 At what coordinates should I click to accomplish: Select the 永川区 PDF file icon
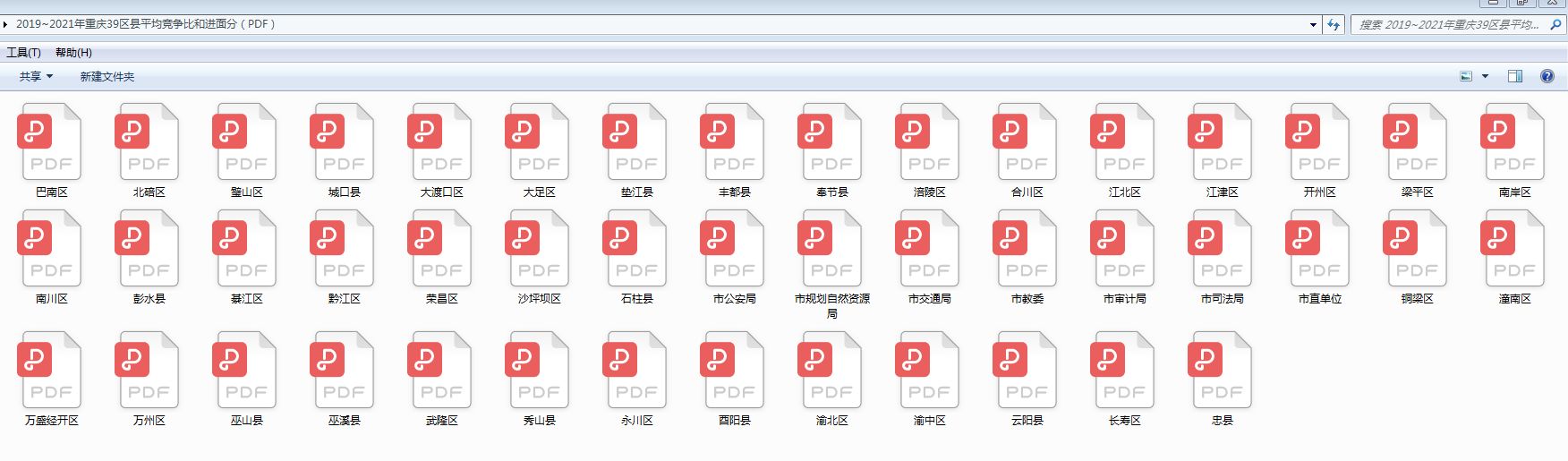point(635,370)
